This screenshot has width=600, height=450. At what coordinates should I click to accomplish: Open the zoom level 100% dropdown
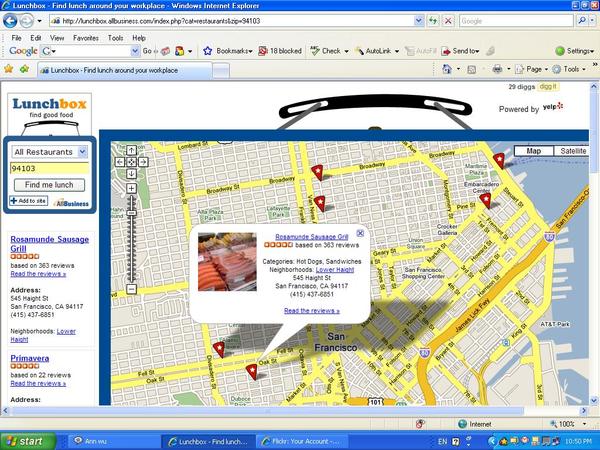584,424
